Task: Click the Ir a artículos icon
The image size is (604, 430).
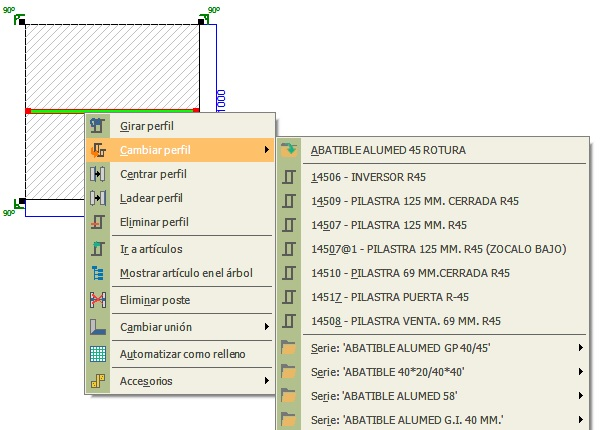Action: [97, 249]
